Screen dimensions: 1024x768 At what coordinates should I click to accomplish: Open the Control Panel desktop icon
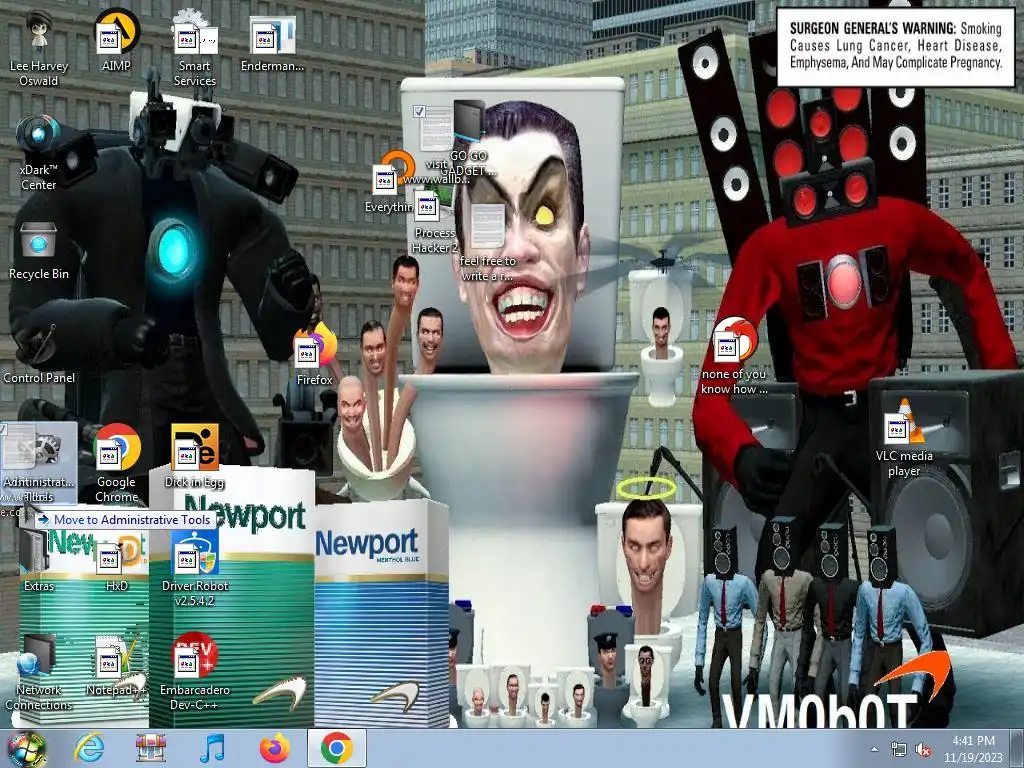[x=39, y=353]
